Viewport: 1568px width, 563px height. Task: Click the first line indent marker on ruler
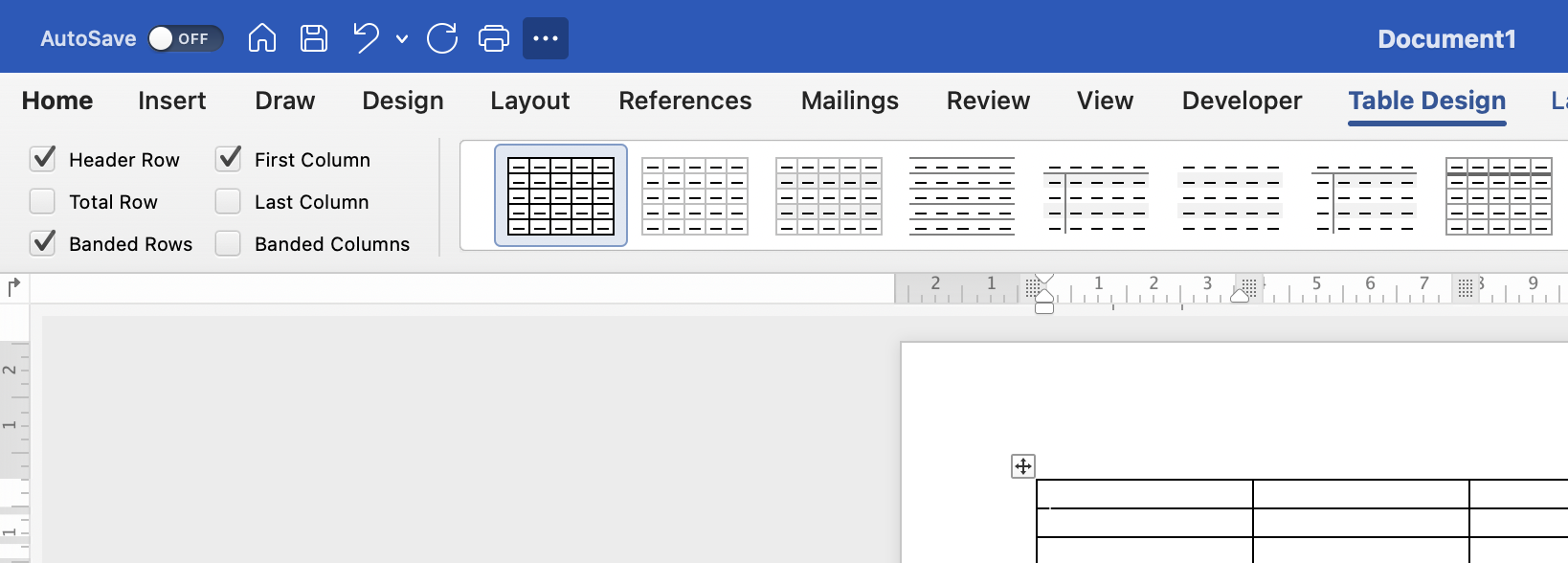pyautogui.click(x=1044, y=280)
